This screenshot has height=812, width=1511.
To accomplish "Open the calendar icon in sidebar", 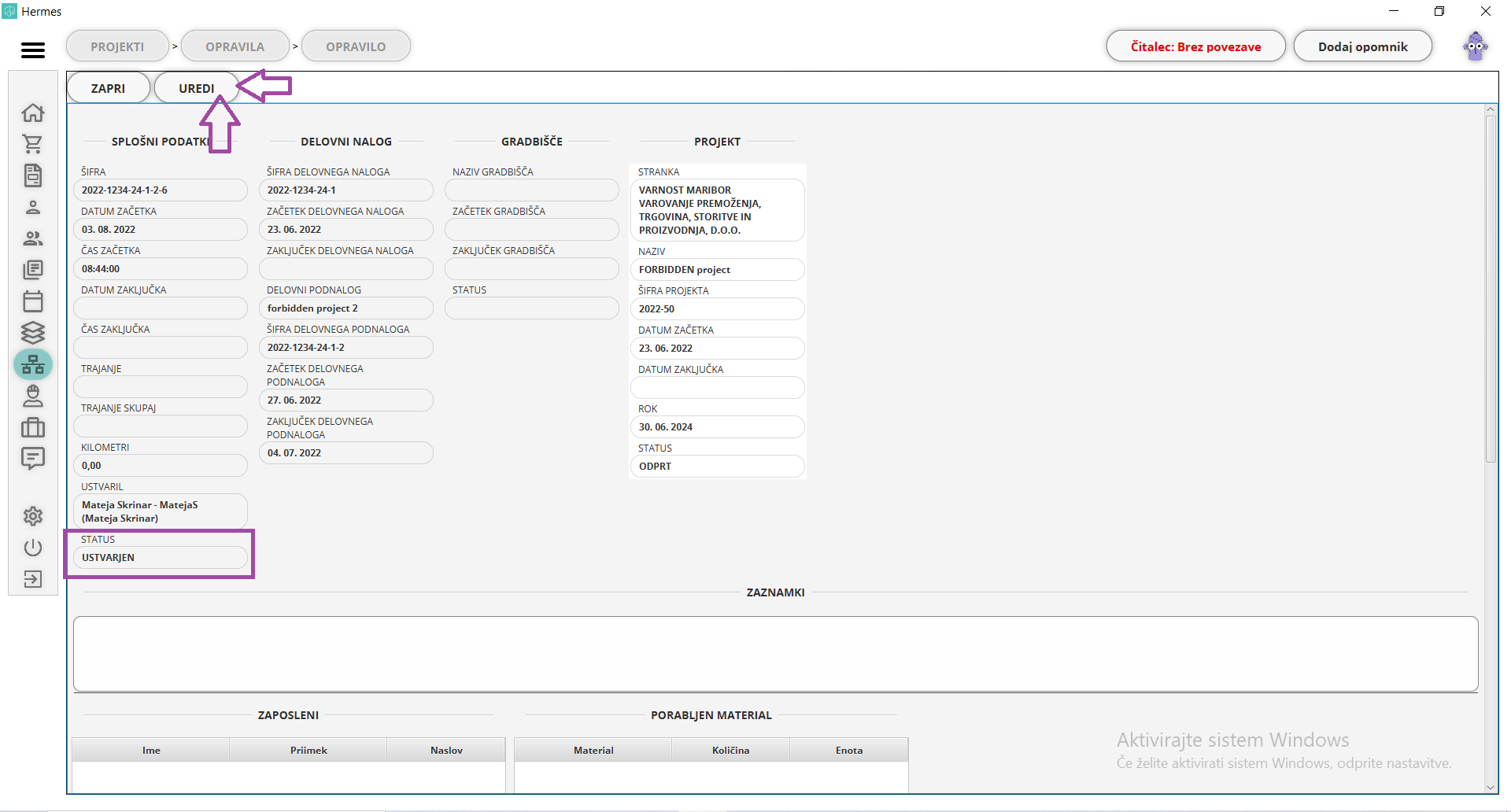I will [x=33, y=301].
